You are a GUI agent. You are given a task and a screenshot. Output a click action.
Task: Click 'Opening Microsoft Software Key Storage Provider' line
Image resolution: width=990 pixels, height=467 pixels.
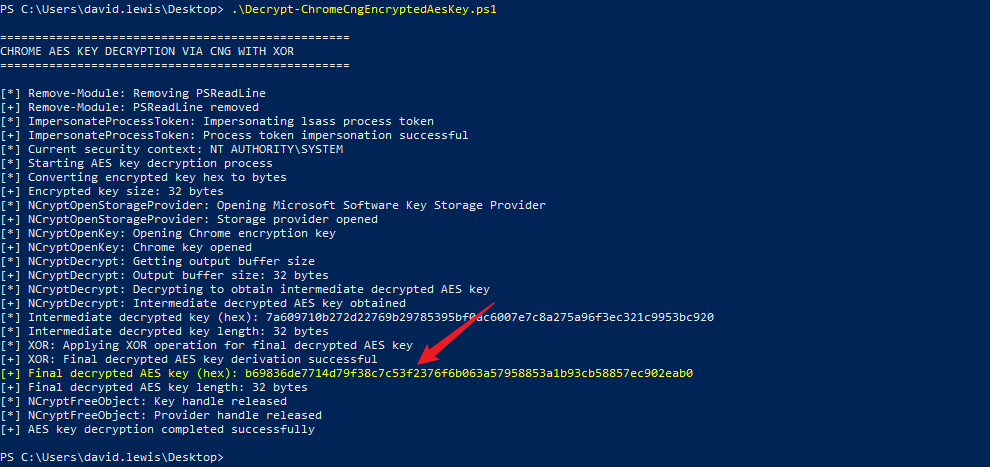pyautogui.click(x=273, y=205)
